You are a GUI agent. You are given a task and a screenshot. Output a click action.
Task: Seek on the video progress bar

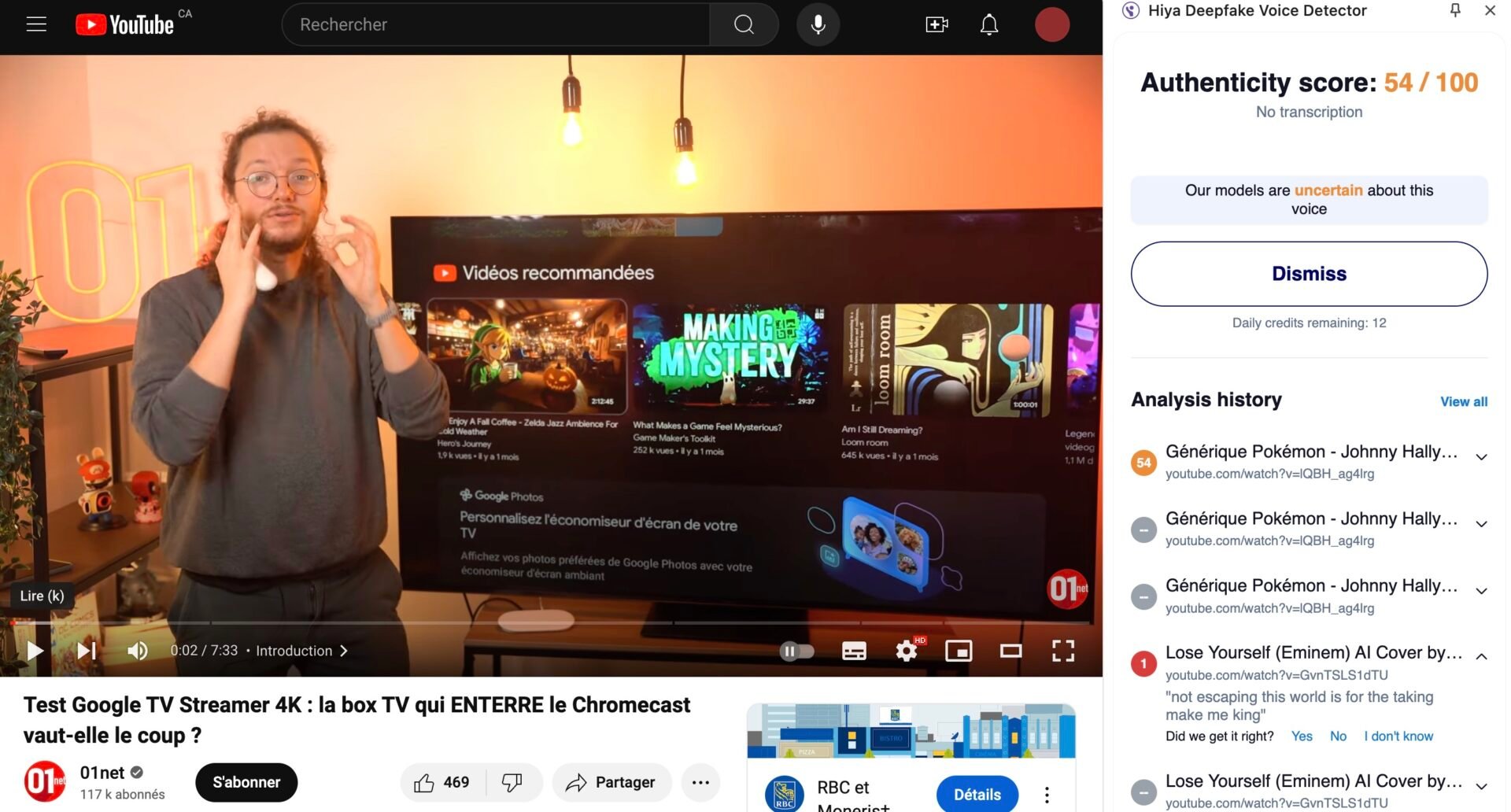coord(551,622)
